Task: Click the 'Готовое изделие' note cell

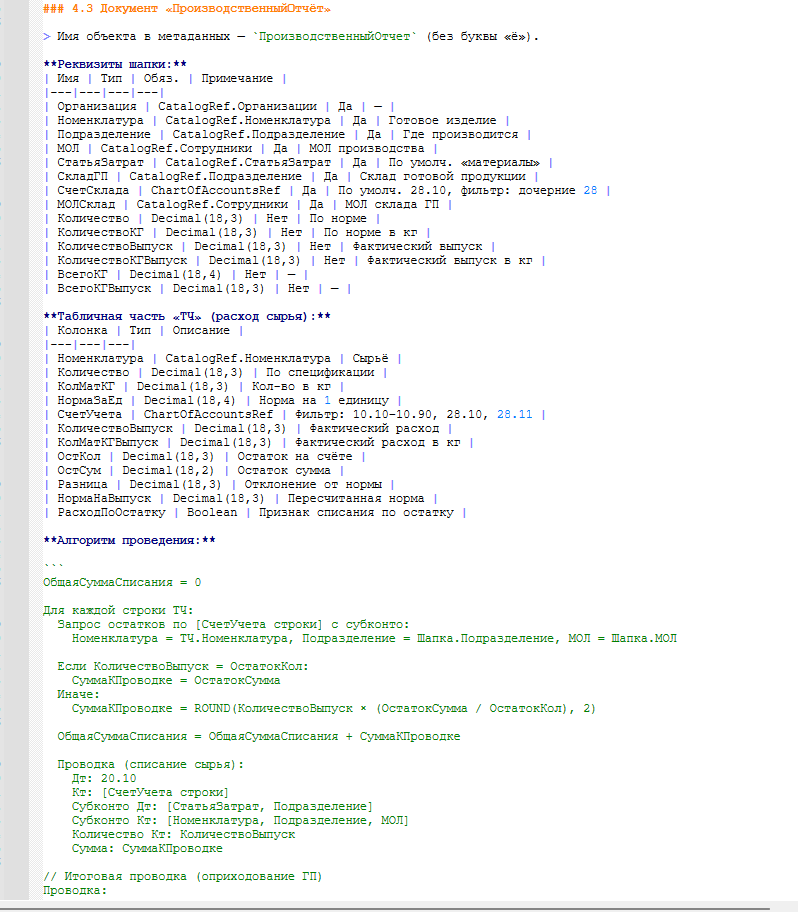Action: click(x=442, y=120)
